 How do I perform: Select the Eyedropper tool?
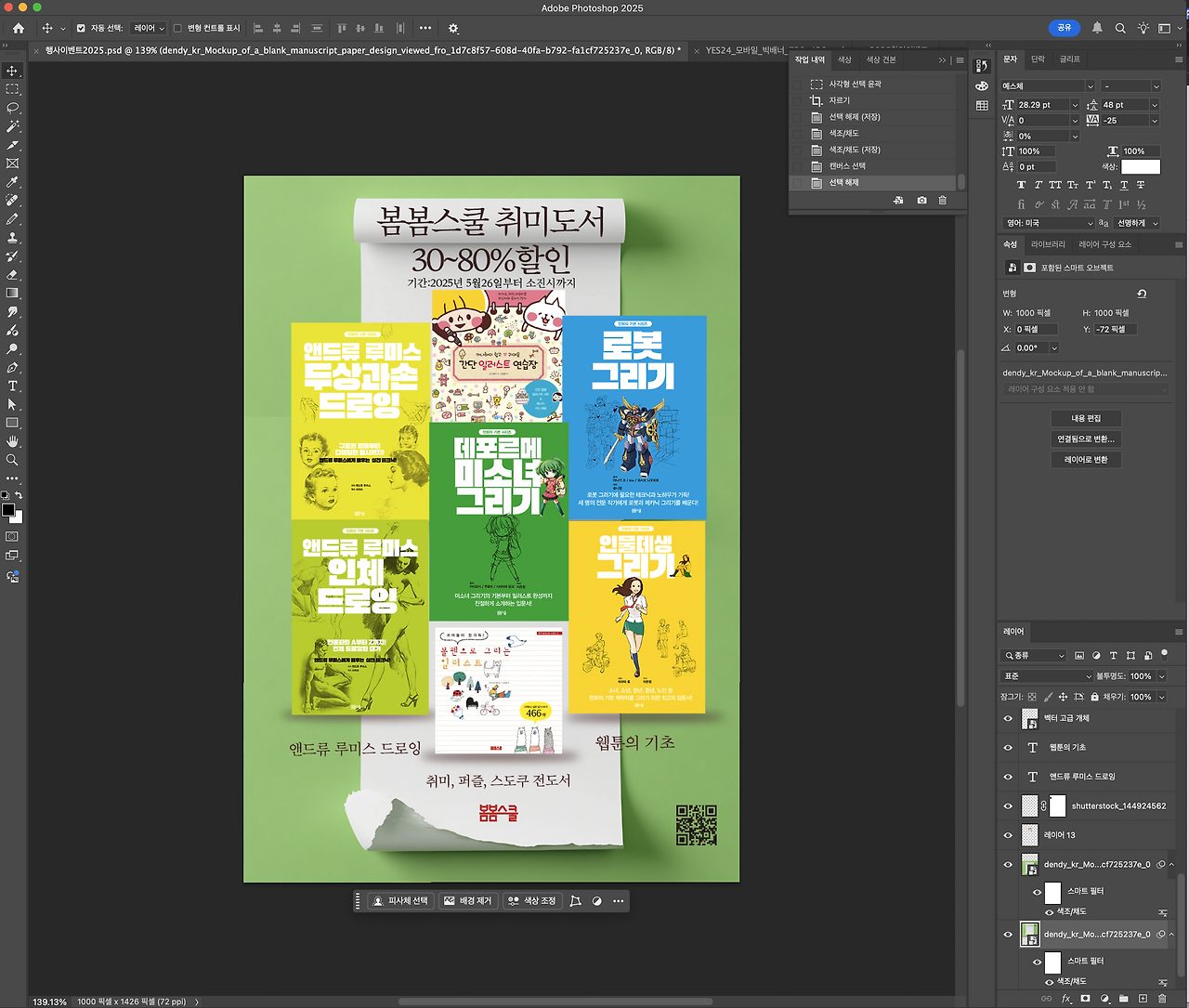point(12,182)
